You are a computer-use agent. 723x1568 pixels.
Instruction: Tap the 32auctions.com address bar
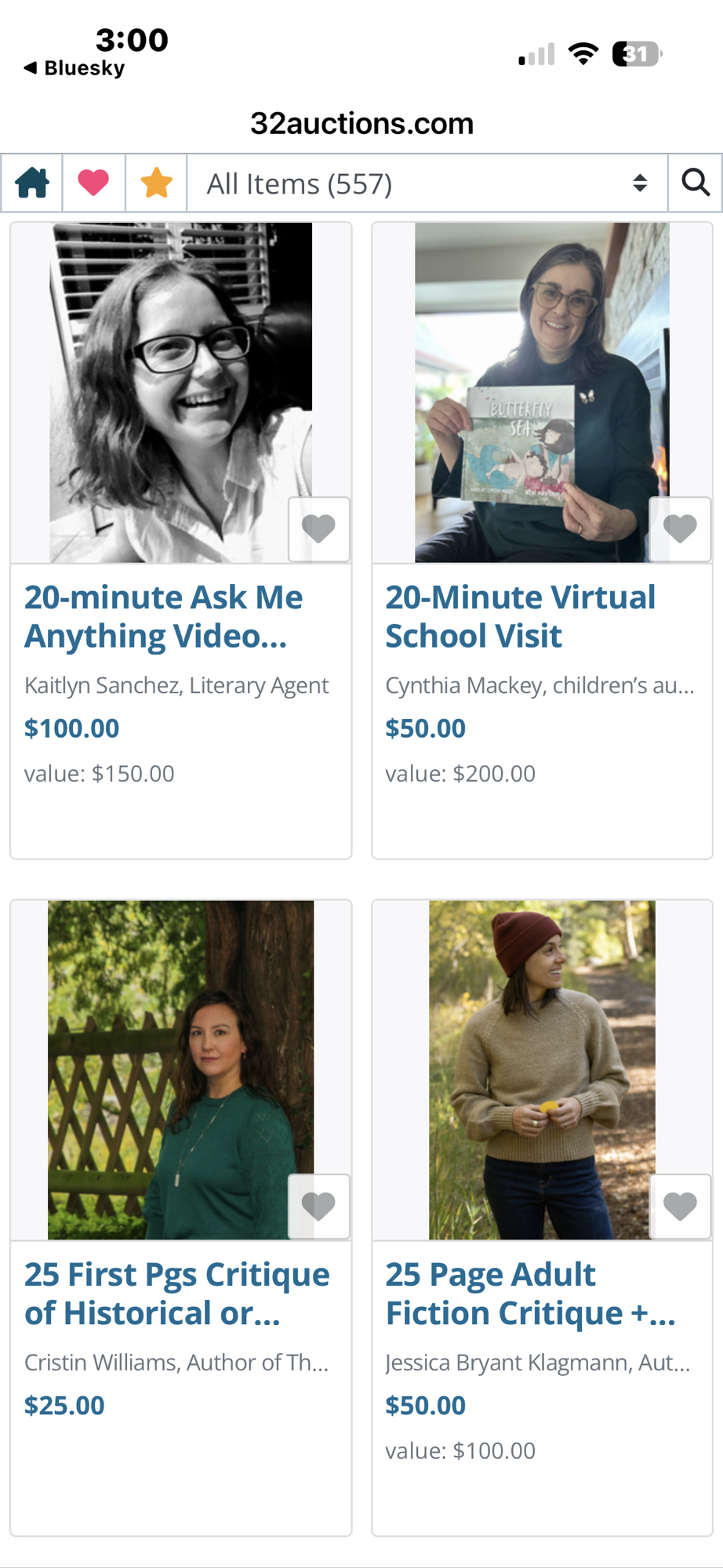pos(361,123)
